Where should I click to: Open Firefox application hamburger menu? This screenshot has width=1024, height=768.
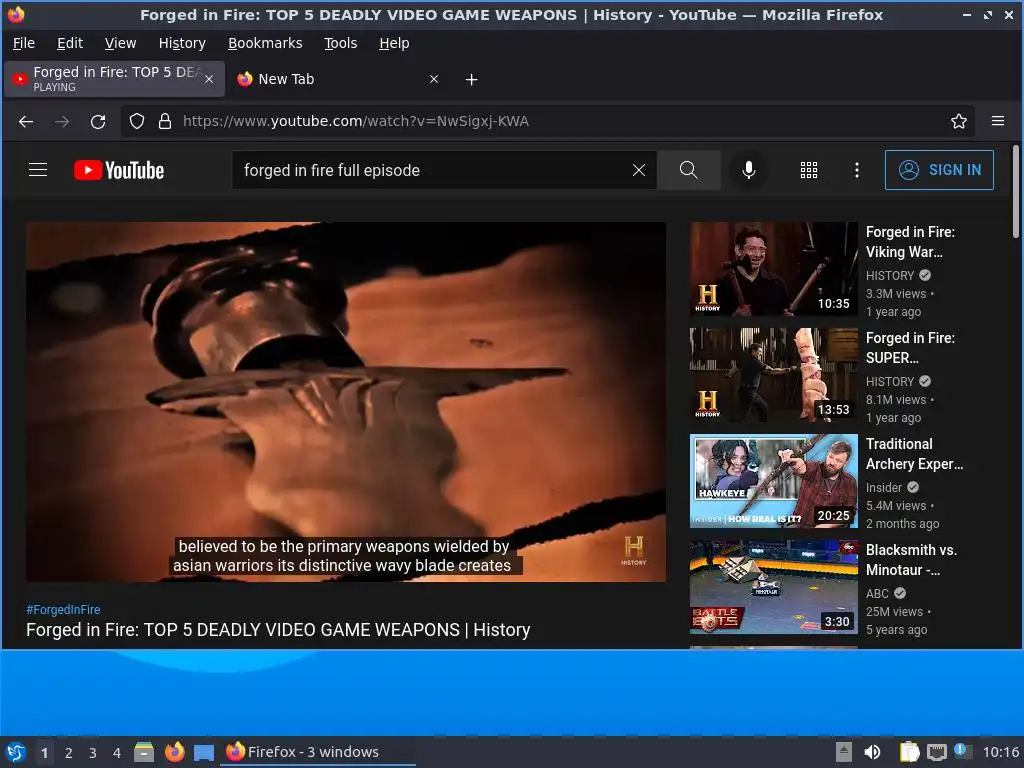998,121
